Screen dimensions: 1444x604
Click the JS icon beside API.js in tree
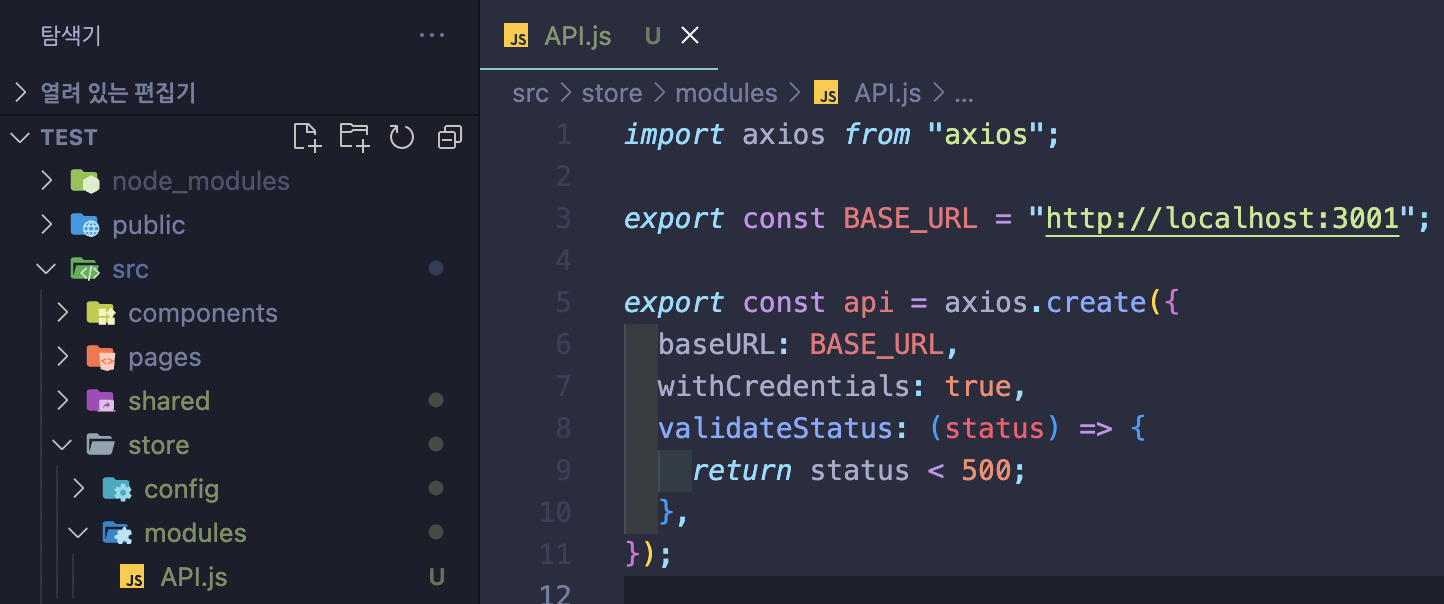pos(132,577)
